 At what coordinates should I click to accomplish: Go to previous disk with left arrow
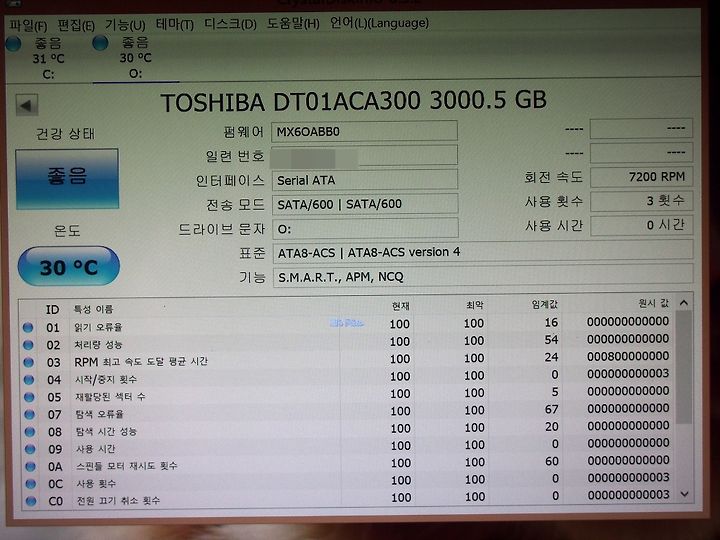(x=27, y=106)
